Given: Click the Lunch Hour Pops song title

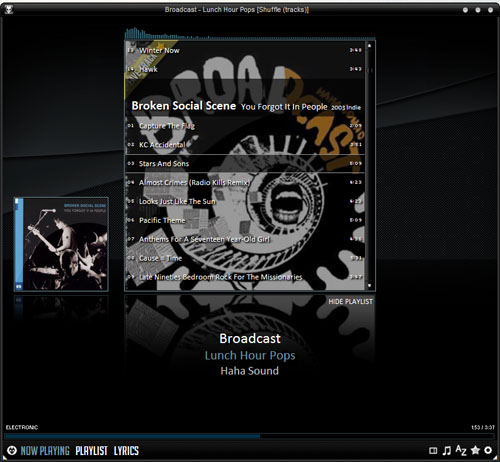Looking at the screenshot, I should 250,355.
